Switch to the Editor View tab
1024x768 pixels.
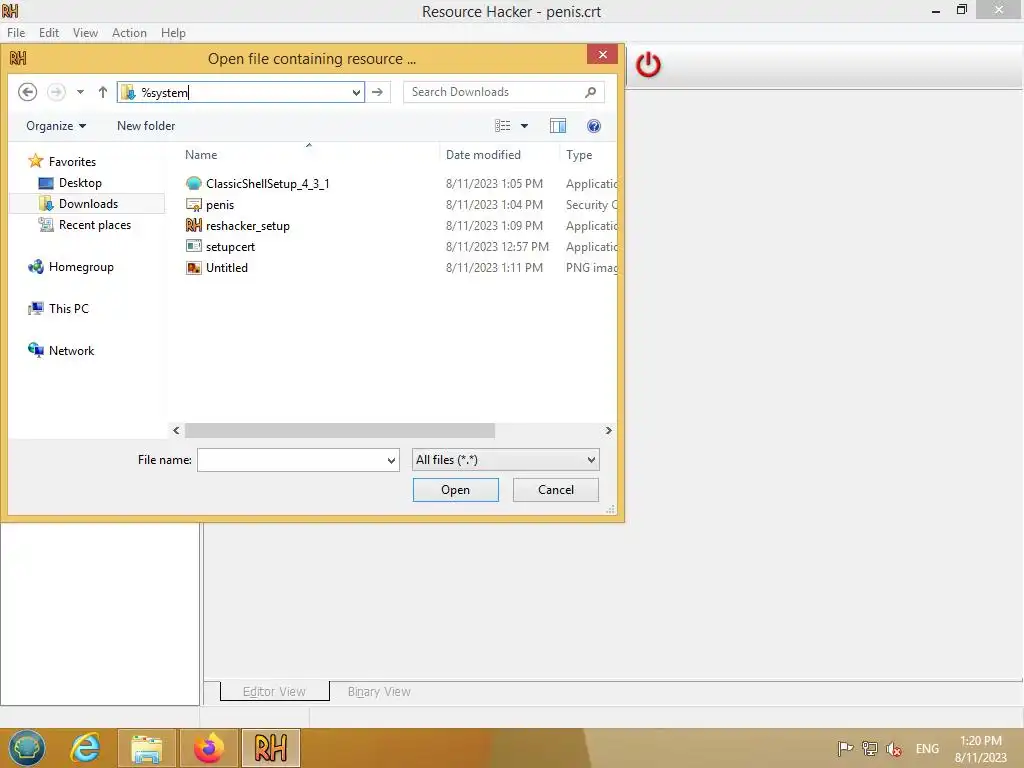pos(274,692)
